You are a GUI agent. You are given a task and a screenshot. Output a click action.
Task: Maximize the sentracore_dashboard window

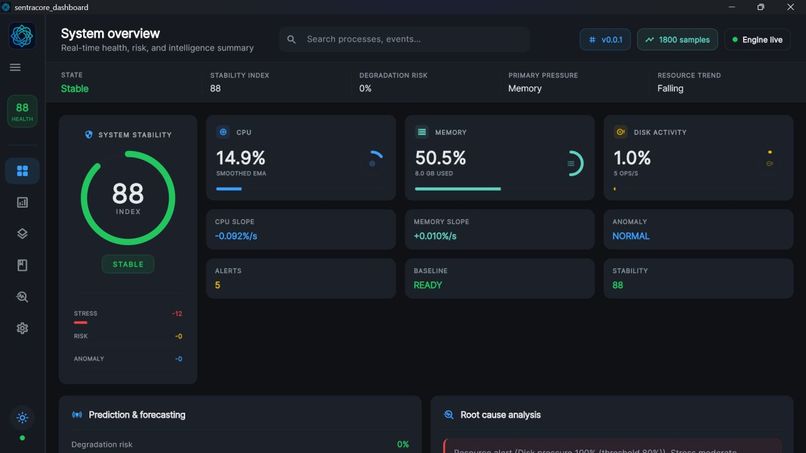(x=761, y=7)
